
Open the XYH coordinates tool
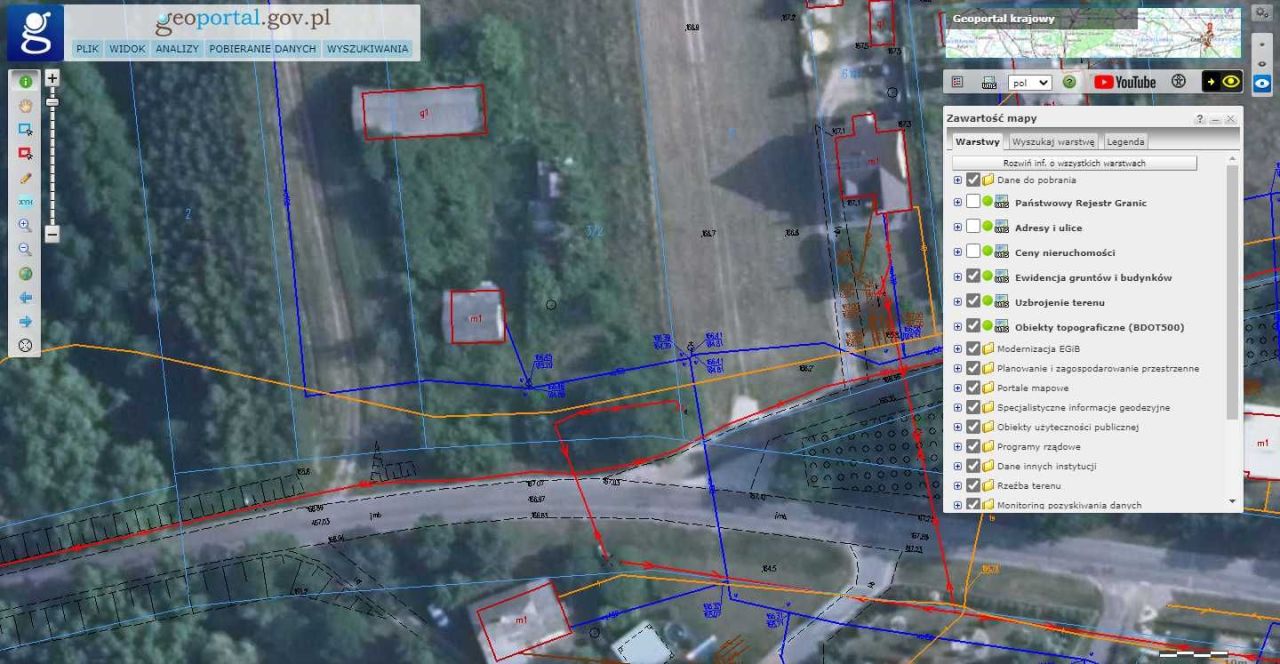tap(25, 202)
